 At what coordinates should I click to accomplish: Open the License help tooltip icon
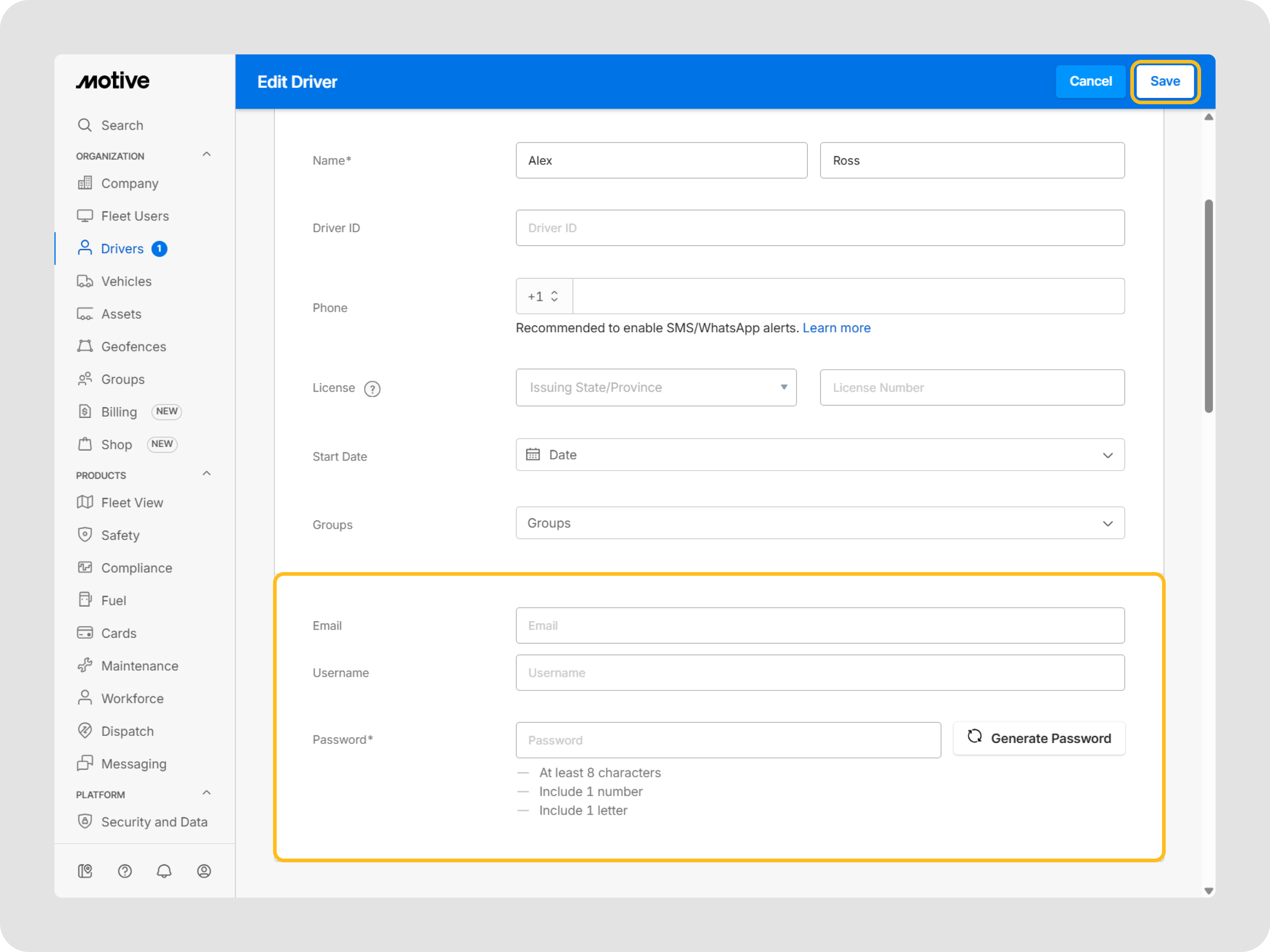point(371,389)
